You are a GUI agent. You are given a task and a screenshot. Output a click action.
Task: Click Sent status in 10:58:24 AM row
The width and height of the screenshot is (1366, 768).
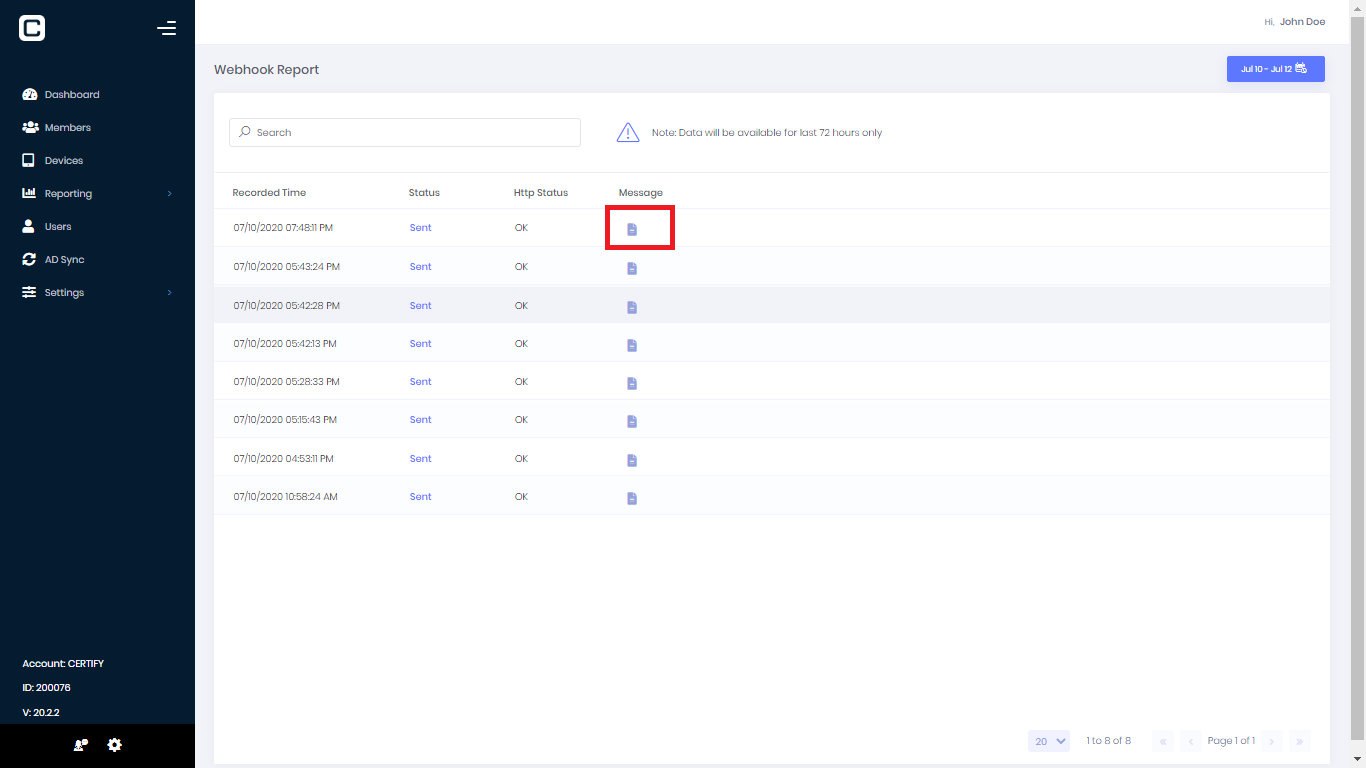(x=421, y=496)
